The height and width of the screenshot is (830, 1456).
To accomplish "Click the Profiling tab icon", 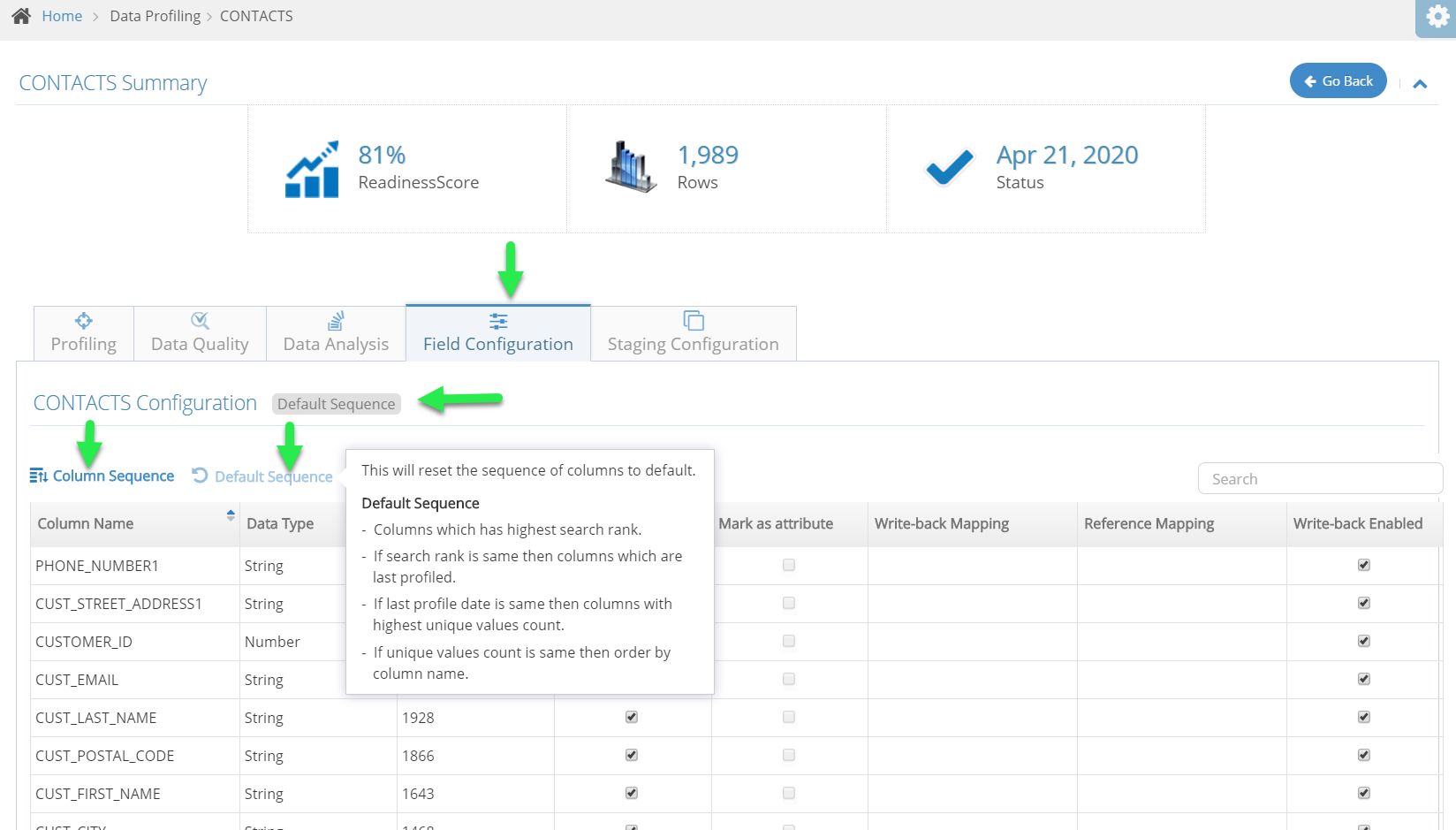I will 84,320.
